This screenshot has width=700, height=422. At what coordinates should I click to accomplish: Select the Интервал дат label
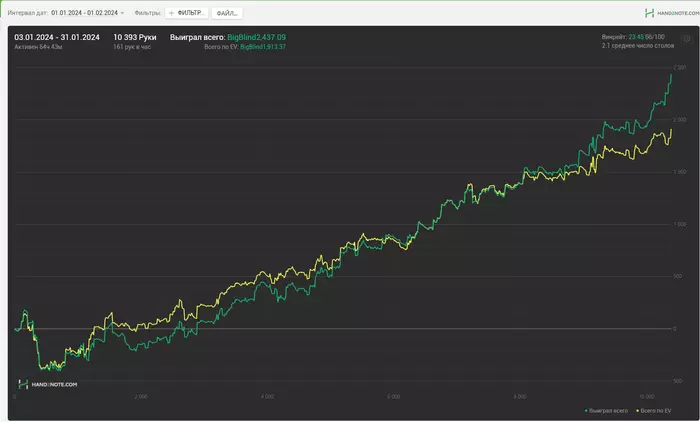pos(28,13)
